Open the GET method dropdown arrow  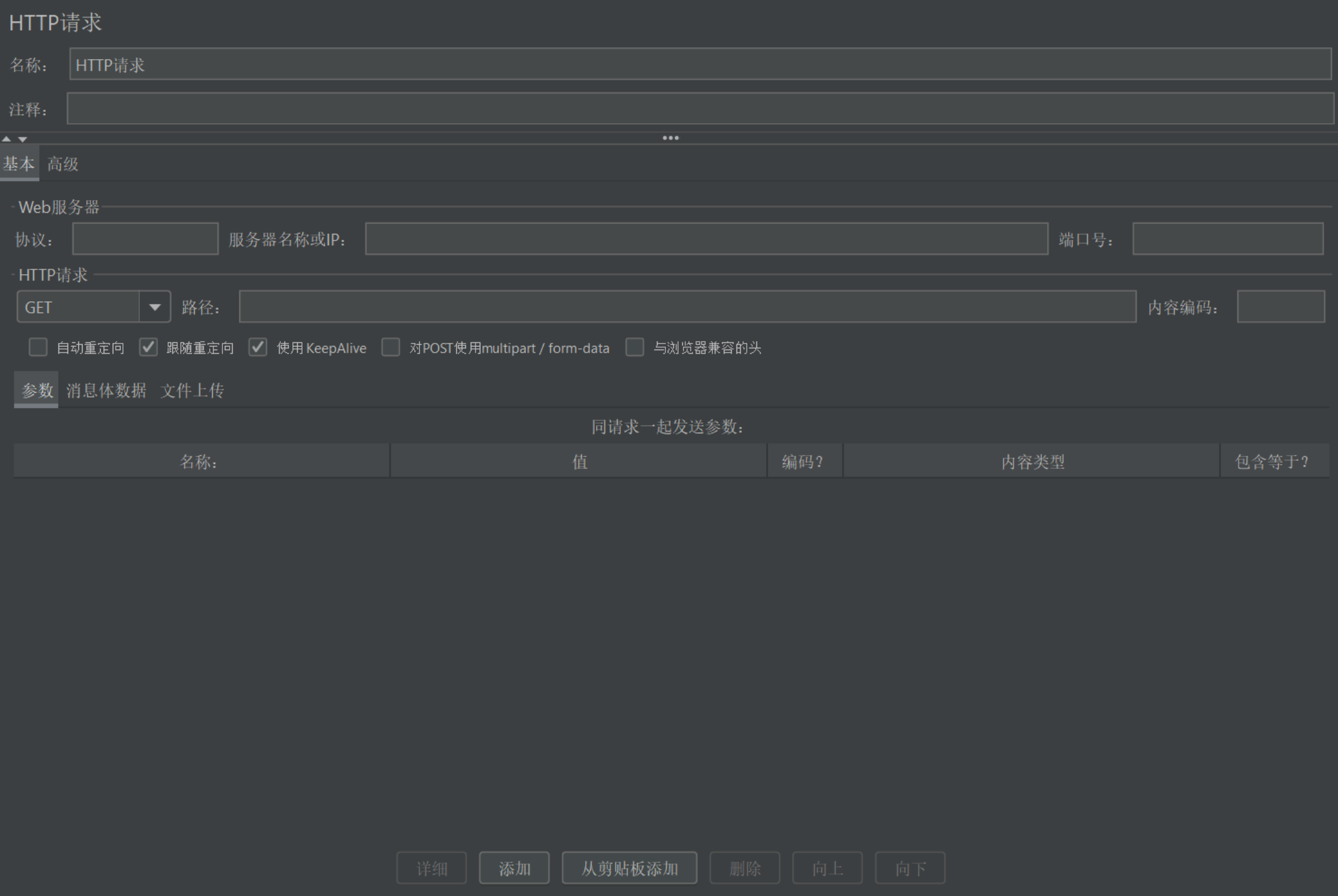[155, 307]
